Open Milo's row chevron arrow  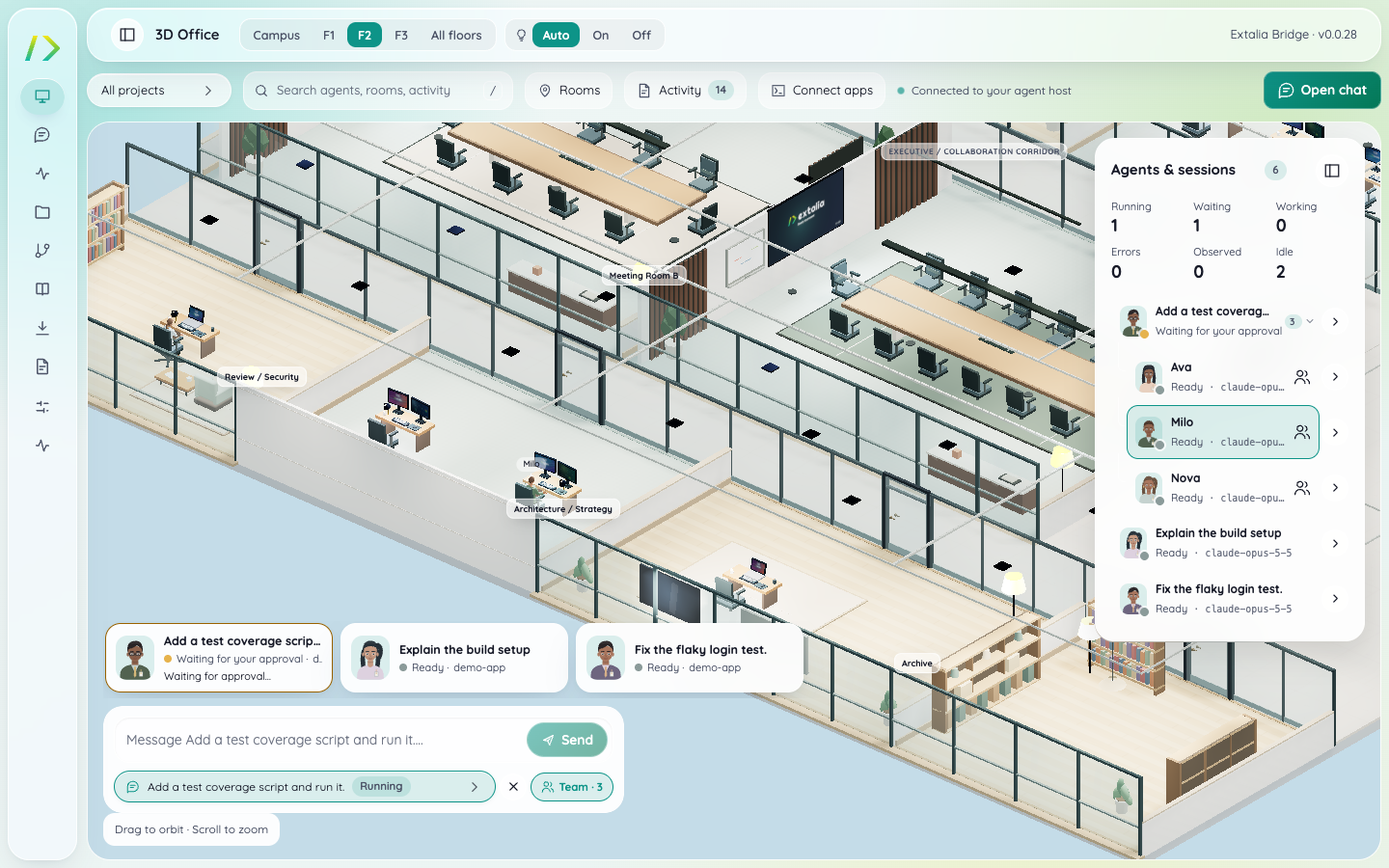[1335, 433]
